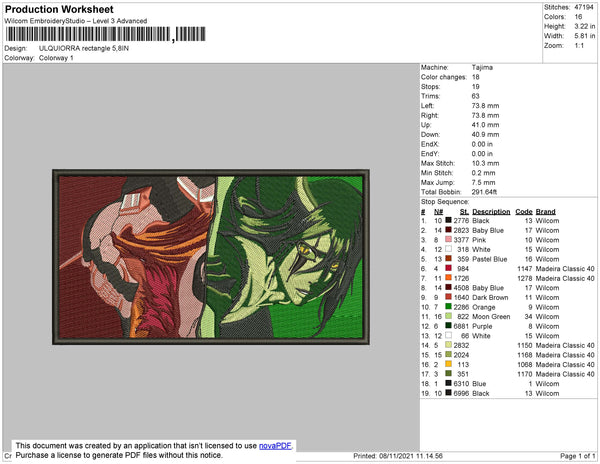Click the light green Moon Green swatch
Screen dimensions: 600x464
[x=448, y=316]
